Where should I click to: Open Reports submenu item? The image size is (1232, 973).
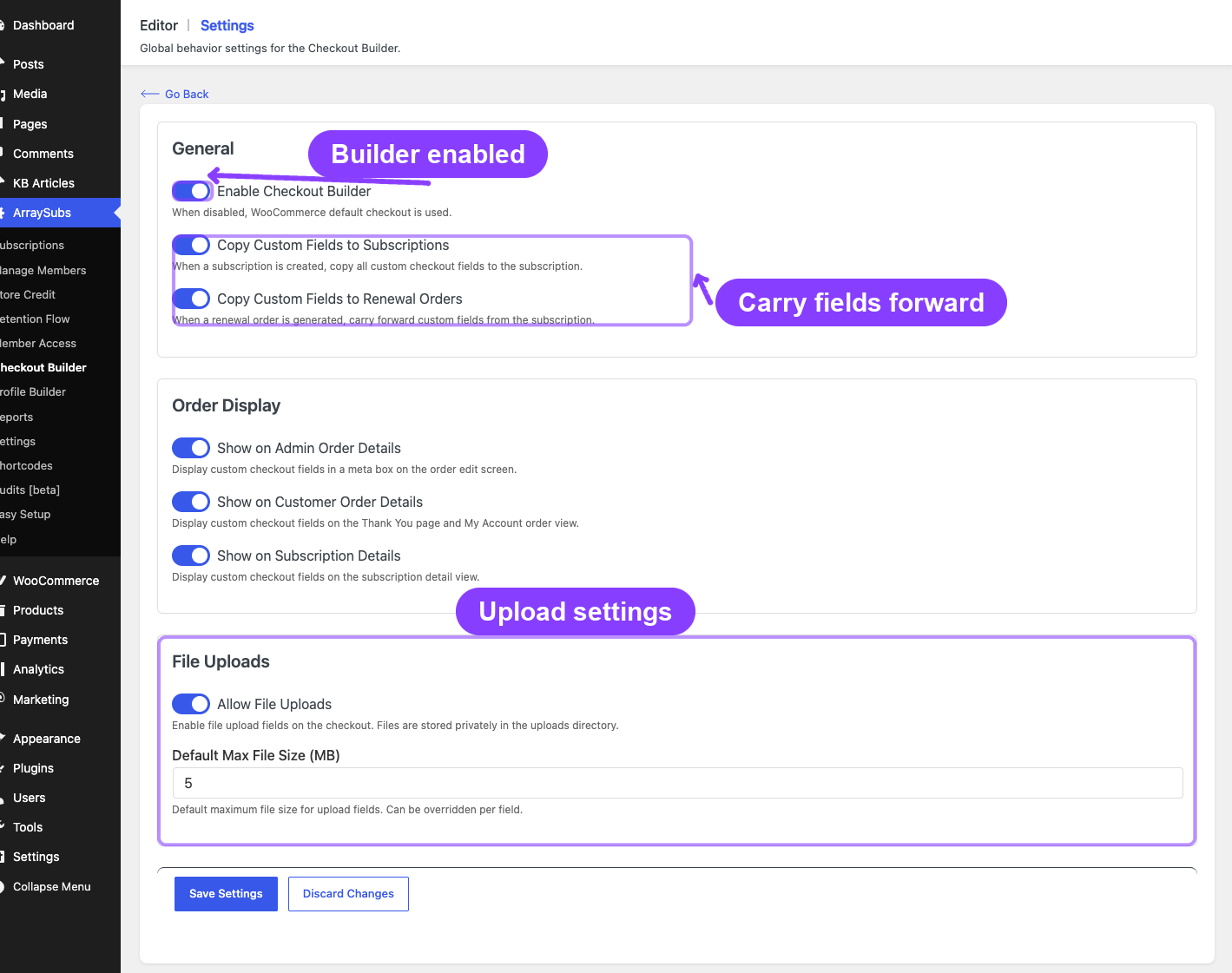[x=60, y=417]
